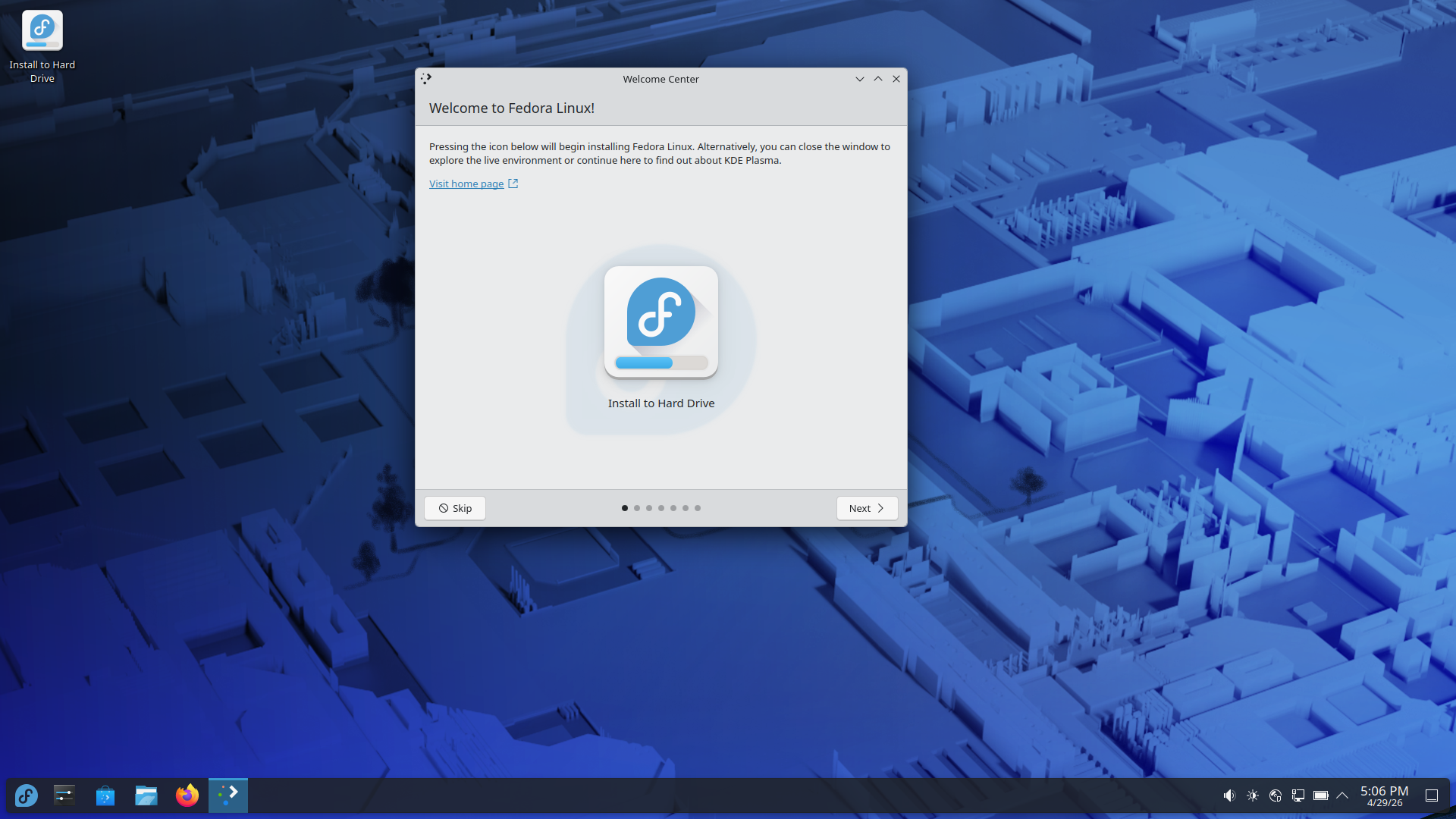The width and height of the screenshot is (1456, 819).
Task: Minimize the Welcome Center window
Action: pos(860,79)
